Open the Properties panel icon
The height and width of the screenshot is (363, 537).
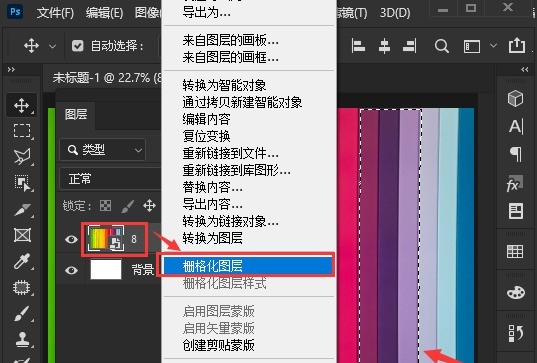click(x=515, y=211)
